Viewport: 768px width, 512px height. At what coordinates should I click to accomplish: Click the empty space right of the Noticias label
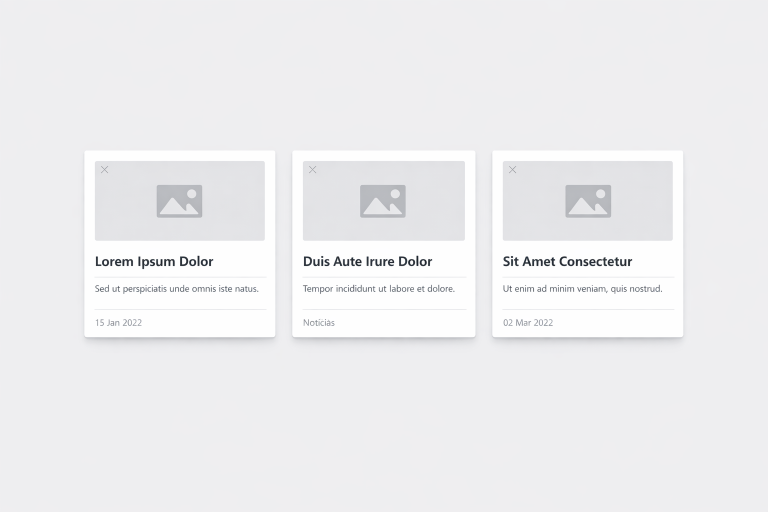click(410, 323)
